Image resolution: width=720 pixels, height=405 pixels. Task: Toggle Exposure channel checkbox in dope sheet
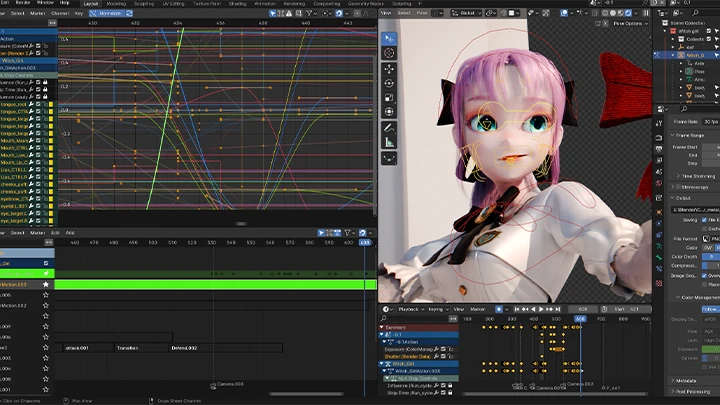[443, 349]
